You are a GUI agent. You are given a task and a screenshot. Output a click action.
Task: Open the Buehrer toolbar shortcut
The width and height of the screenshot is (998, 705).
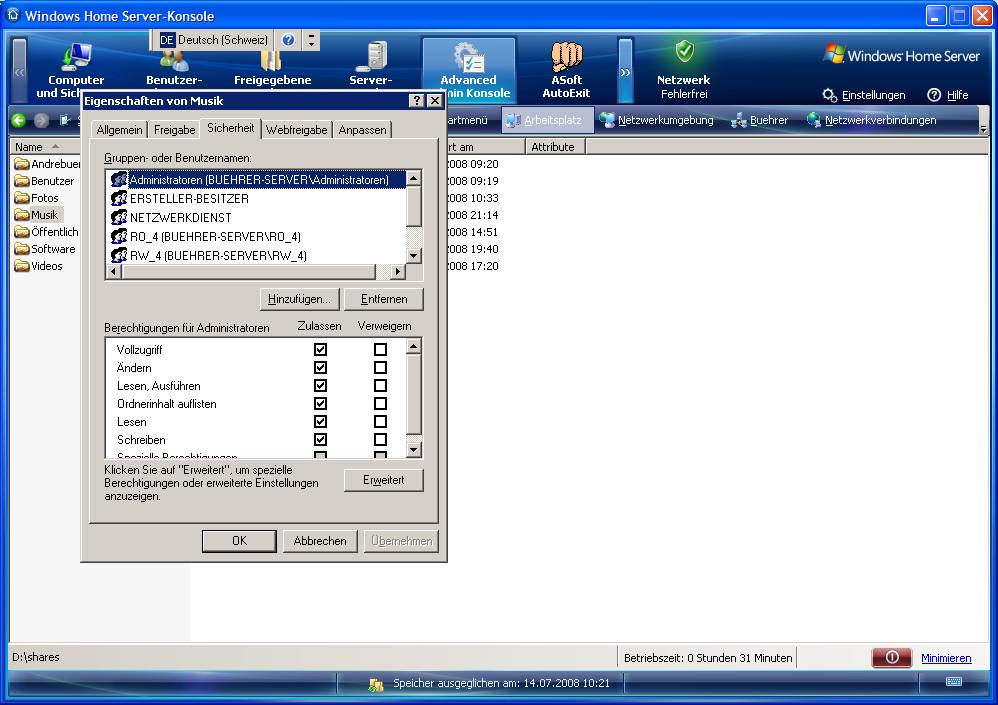761,120
